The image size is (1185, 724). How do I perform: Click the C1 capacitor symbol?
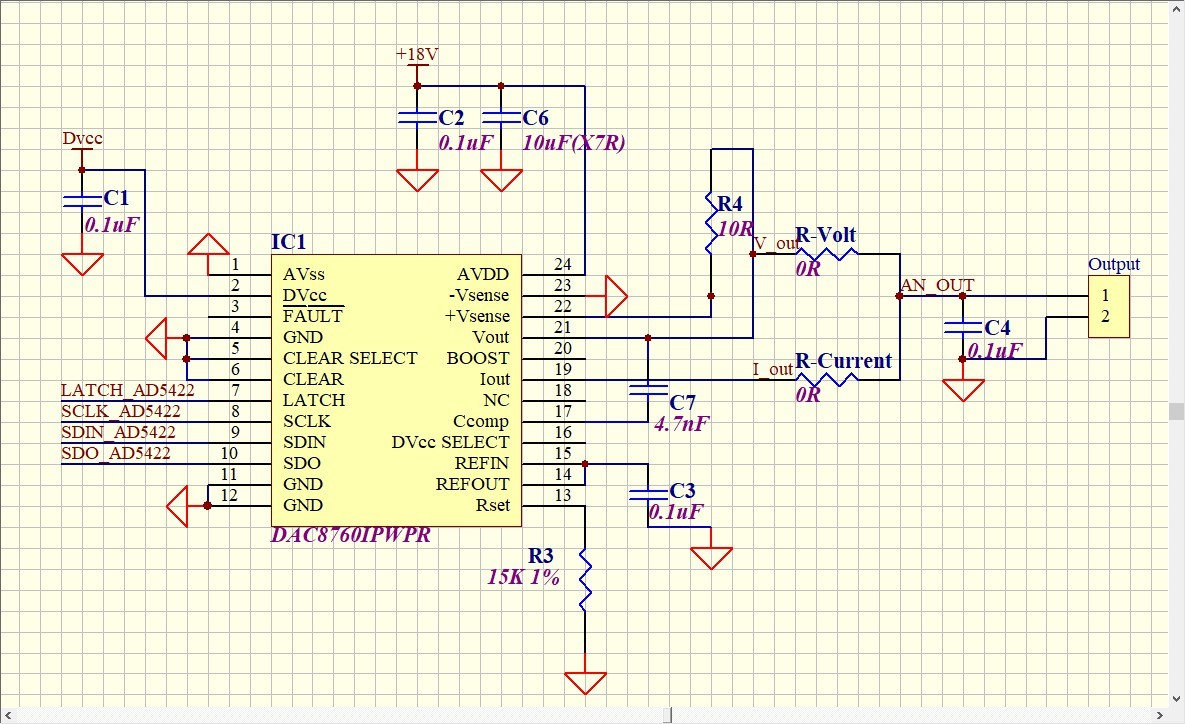(82, 200)
